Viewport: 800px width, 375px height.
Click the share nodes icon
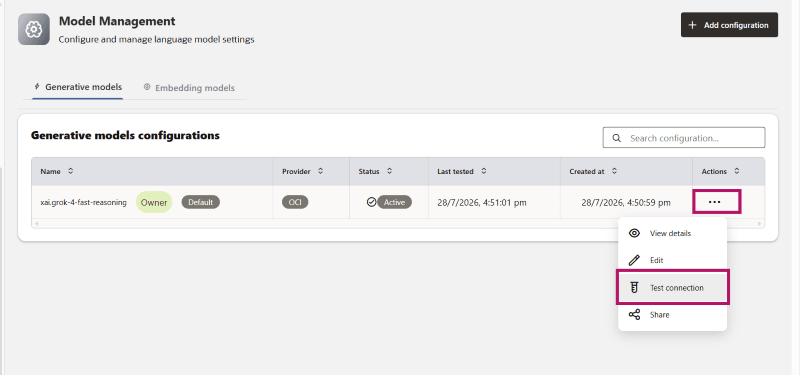coord(634,315)
